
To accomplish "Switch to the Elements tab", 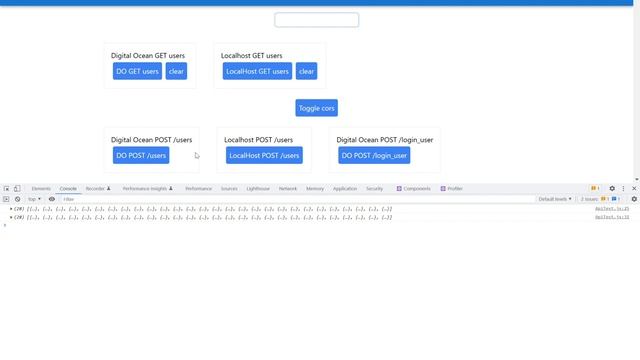I will (41, 189).
